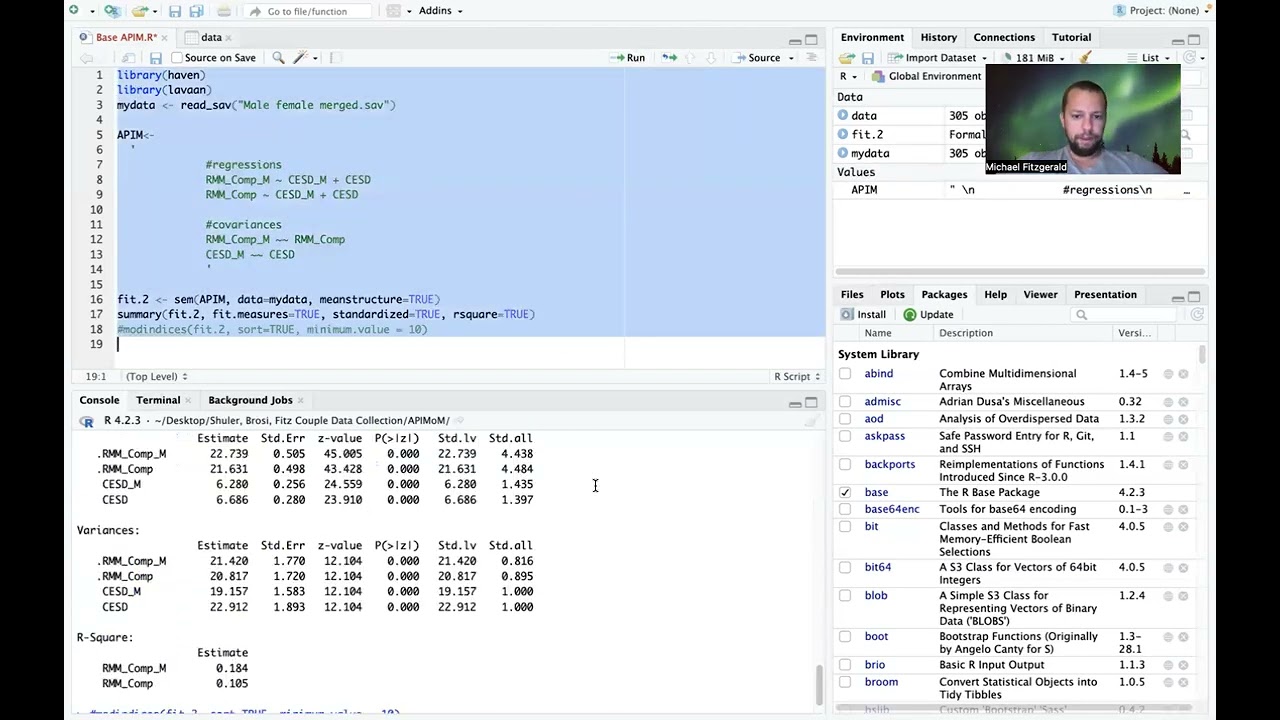1280x720 pixels.
Task: Uncheck the base package checkbox
Action: (x=845, y=493)
